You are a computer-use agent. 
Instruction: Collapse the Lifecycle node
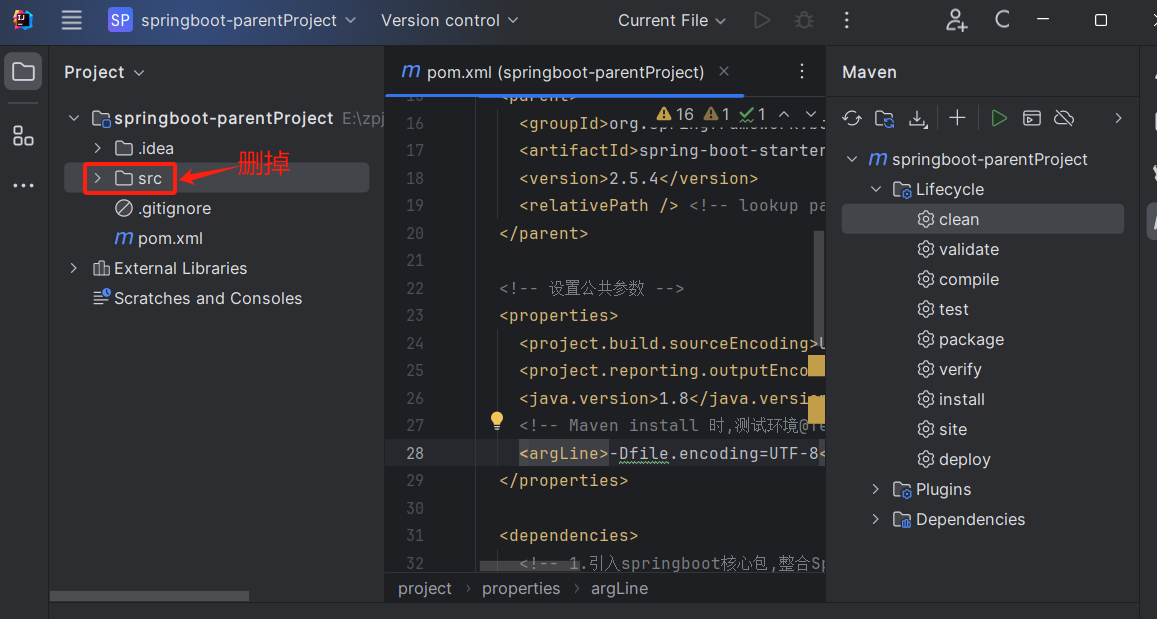(x=876, y=189)
